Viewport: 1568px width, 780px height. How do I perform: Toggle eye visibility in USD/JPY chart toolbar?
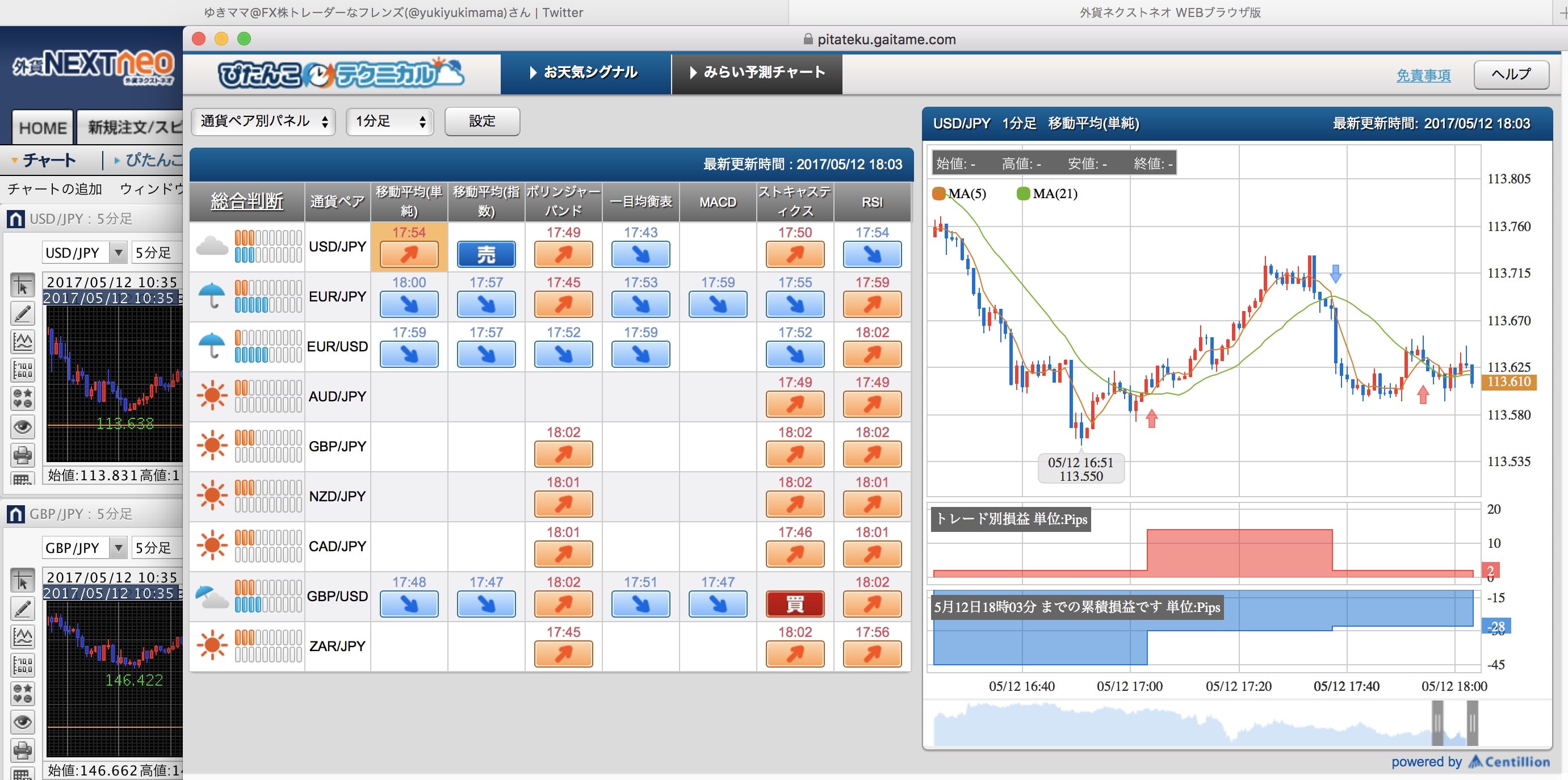[23, 427]
